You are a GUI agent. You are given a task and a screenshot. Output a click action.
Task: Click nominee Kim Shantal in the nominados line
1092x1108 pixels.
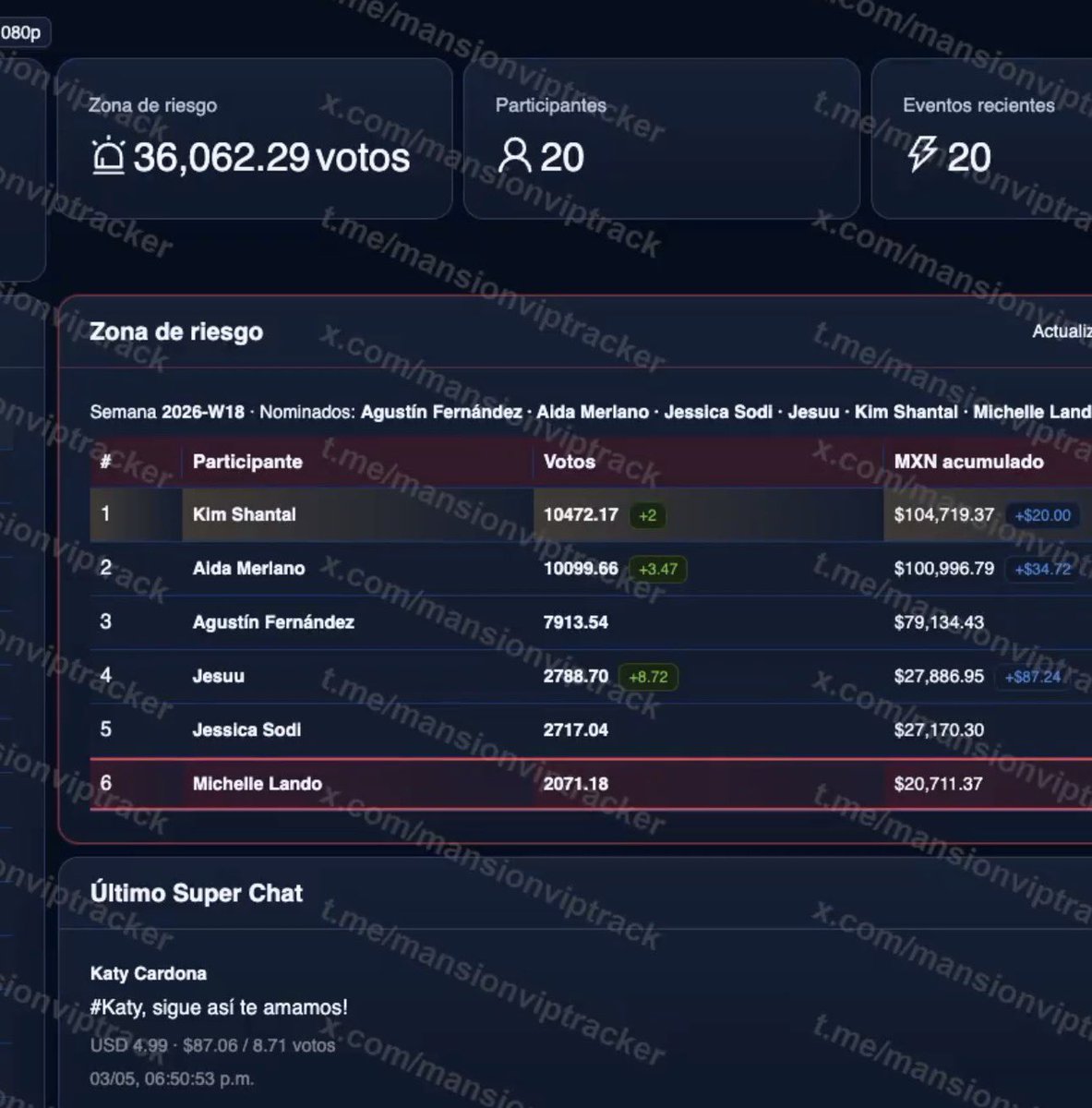(x=906, y=412)
